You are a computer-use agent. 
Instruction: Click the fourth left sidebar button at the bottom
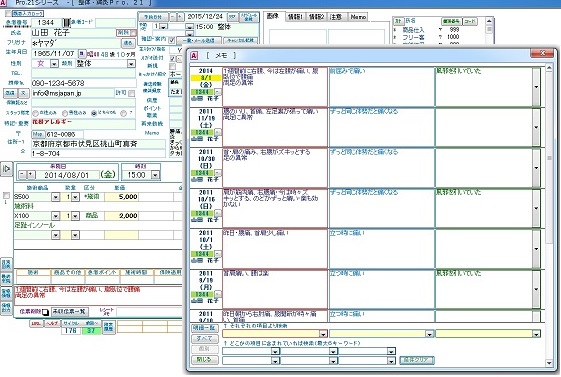click(x=6, y=308)
